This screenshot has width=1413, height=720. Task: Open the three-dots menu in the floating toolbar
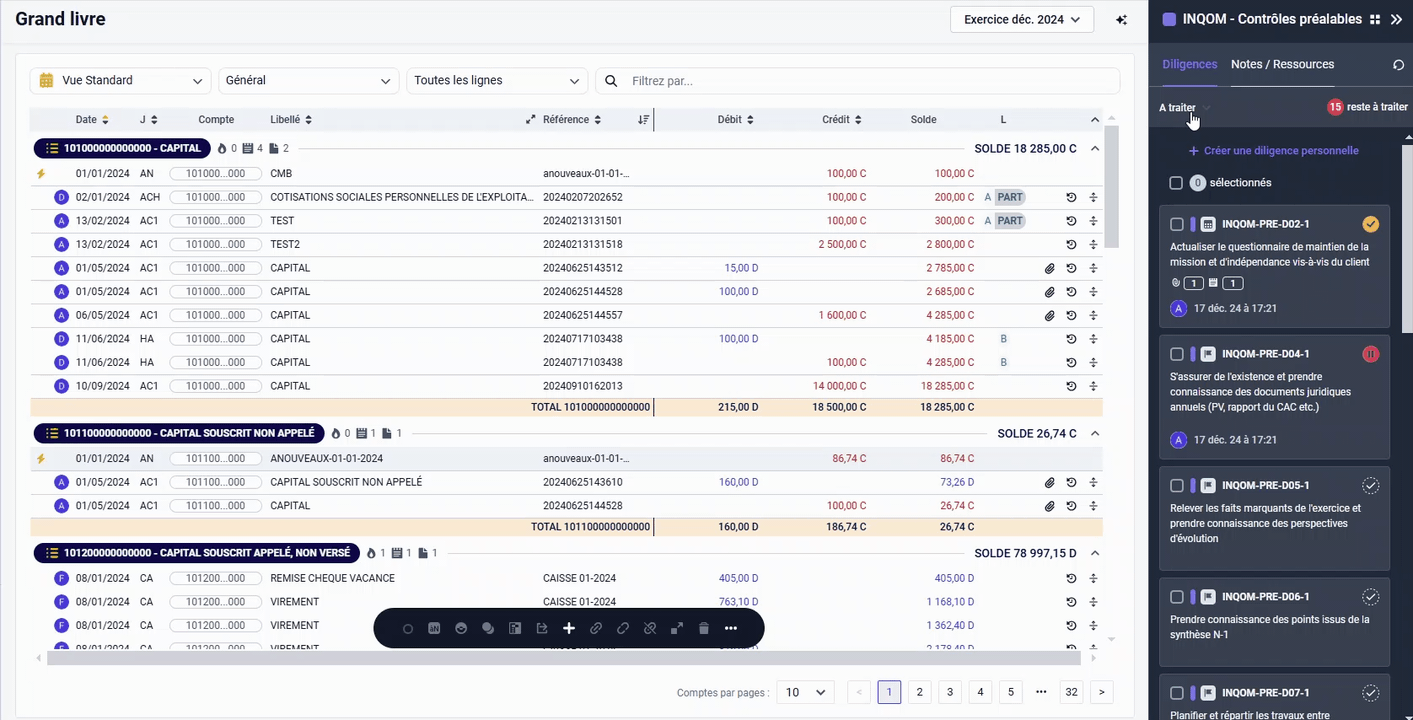click(731, 628)
